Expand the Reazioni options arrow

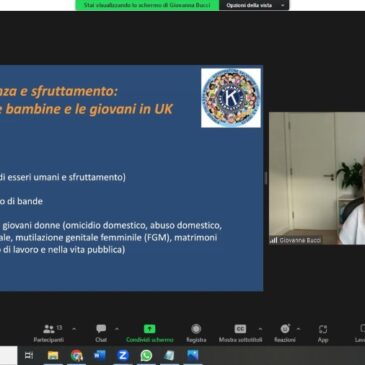click(x=298, y=329)
